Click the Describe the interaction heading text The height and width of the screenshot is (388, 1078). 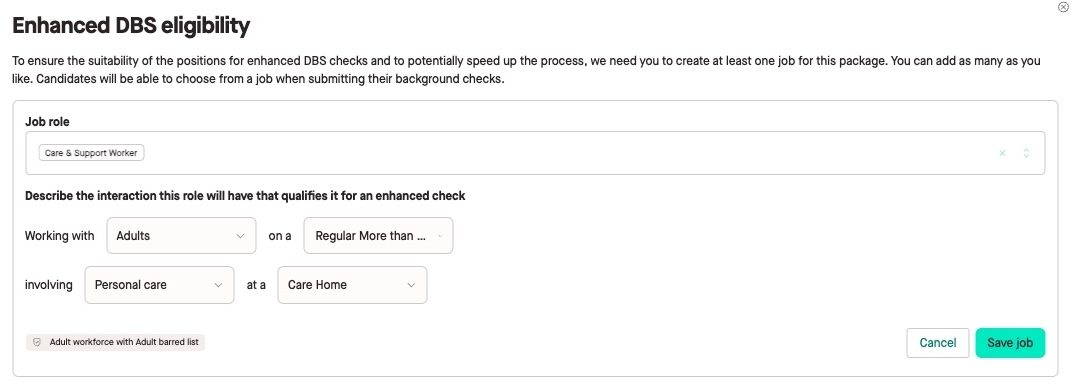click(245, 196)
